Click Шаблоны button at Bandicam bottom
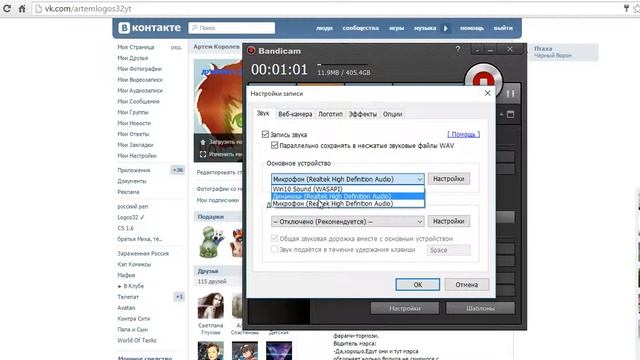This screenshot has width=640, height=360. (x=480, y=308)
